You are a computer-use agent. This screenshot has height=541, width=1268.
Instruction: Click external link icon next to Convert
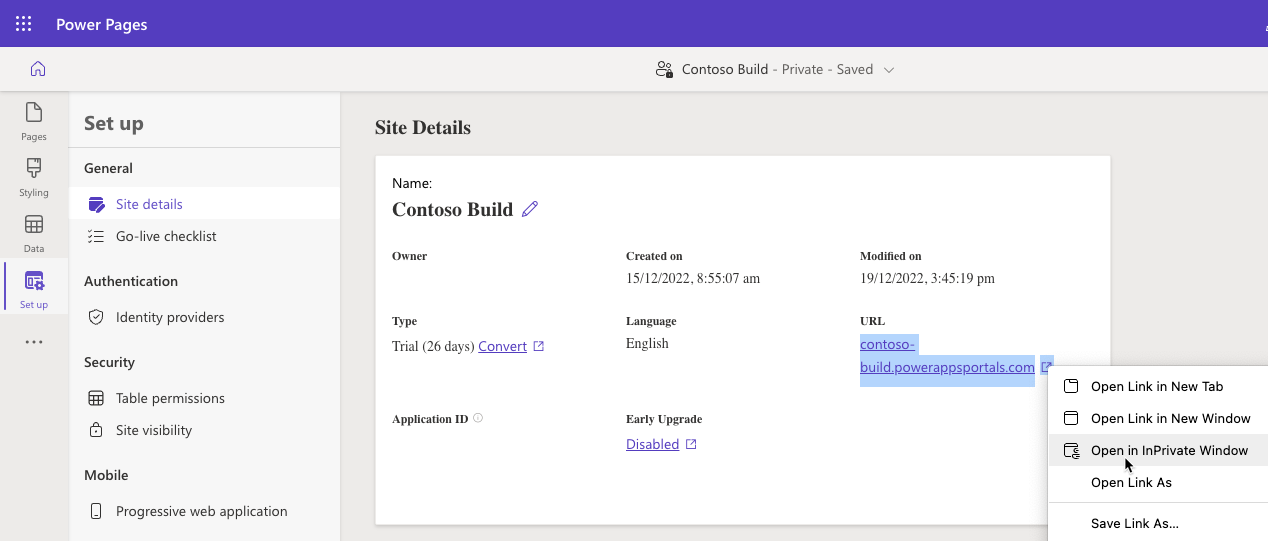click(x=539, y=346)
